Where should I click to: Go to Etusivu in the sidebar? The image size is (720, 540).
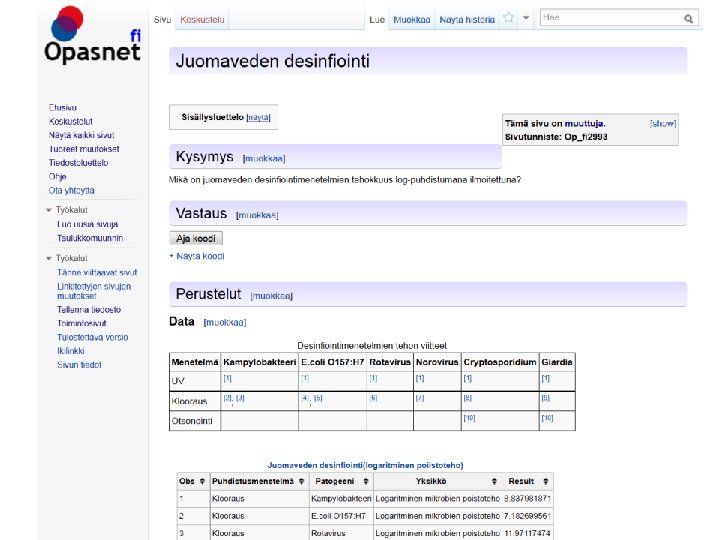coord(62,107)
